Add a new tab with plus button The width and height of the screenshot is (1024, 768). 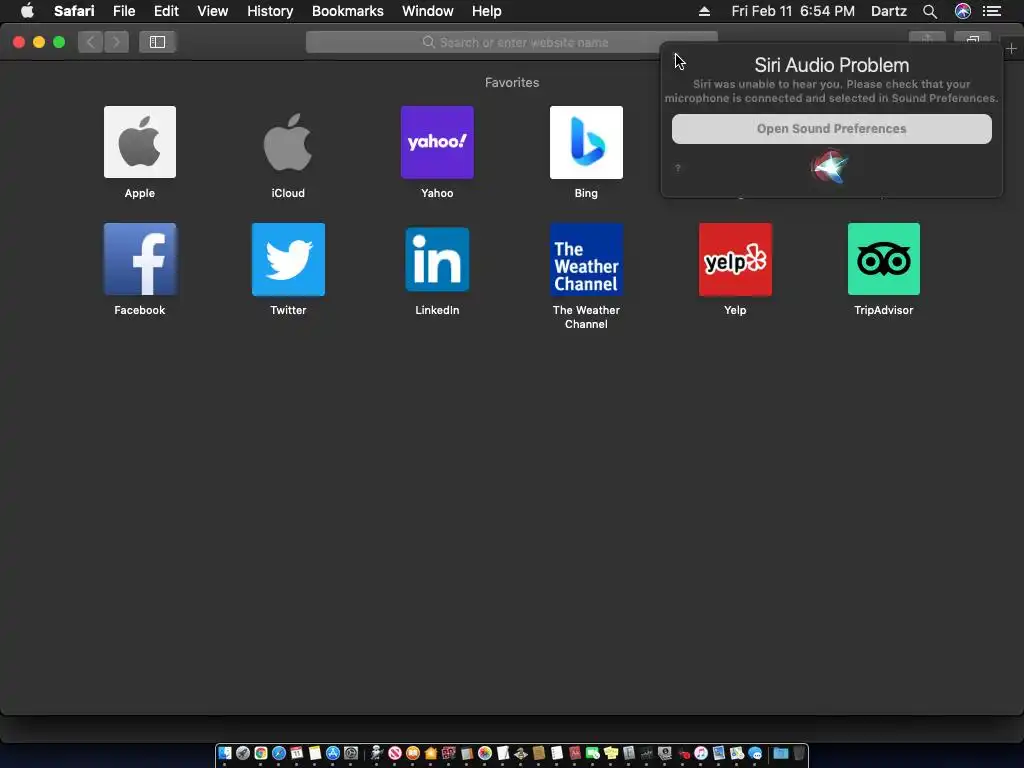click(1011, 48)
